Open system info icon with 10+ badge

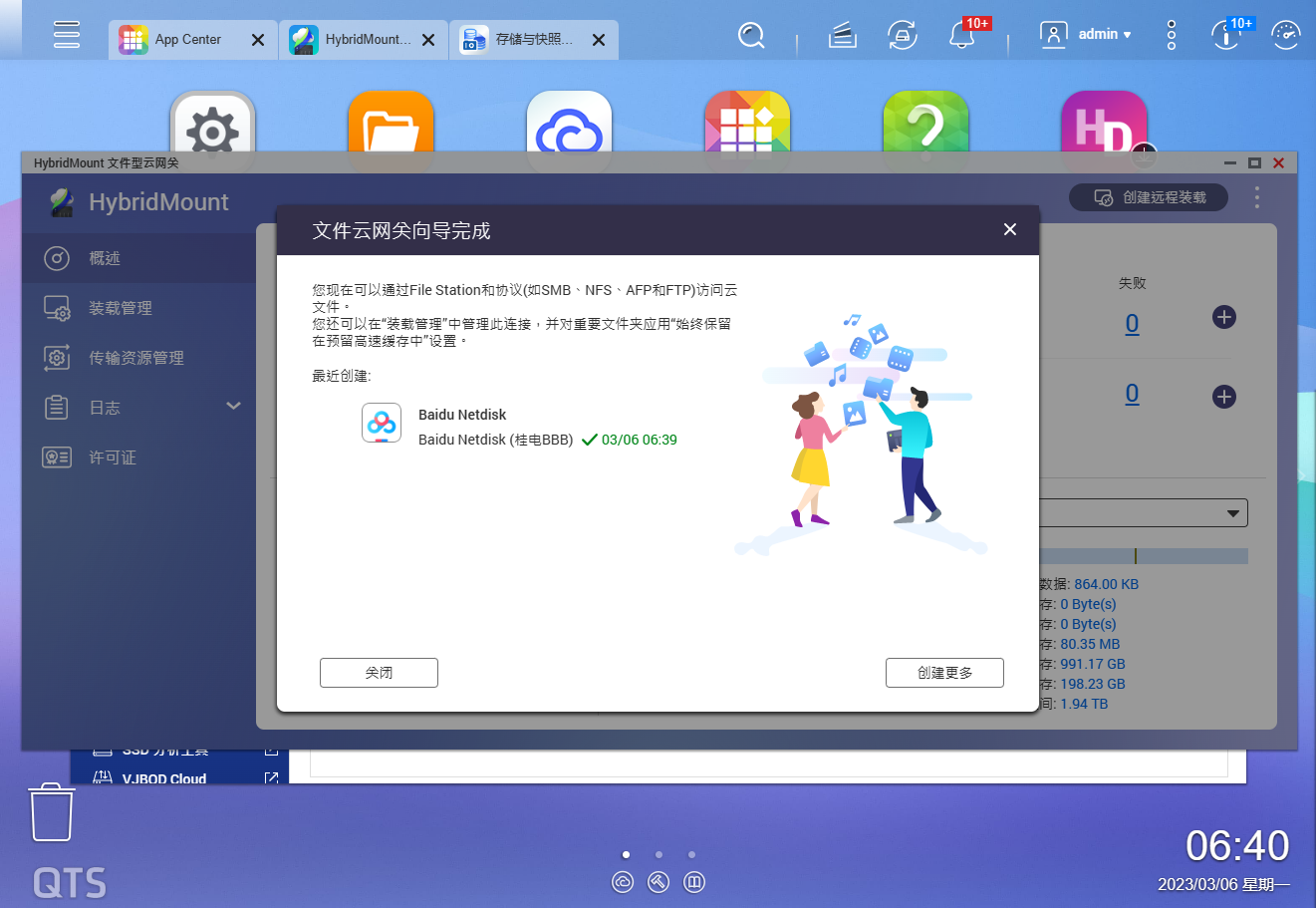(x=1226, y=35)
